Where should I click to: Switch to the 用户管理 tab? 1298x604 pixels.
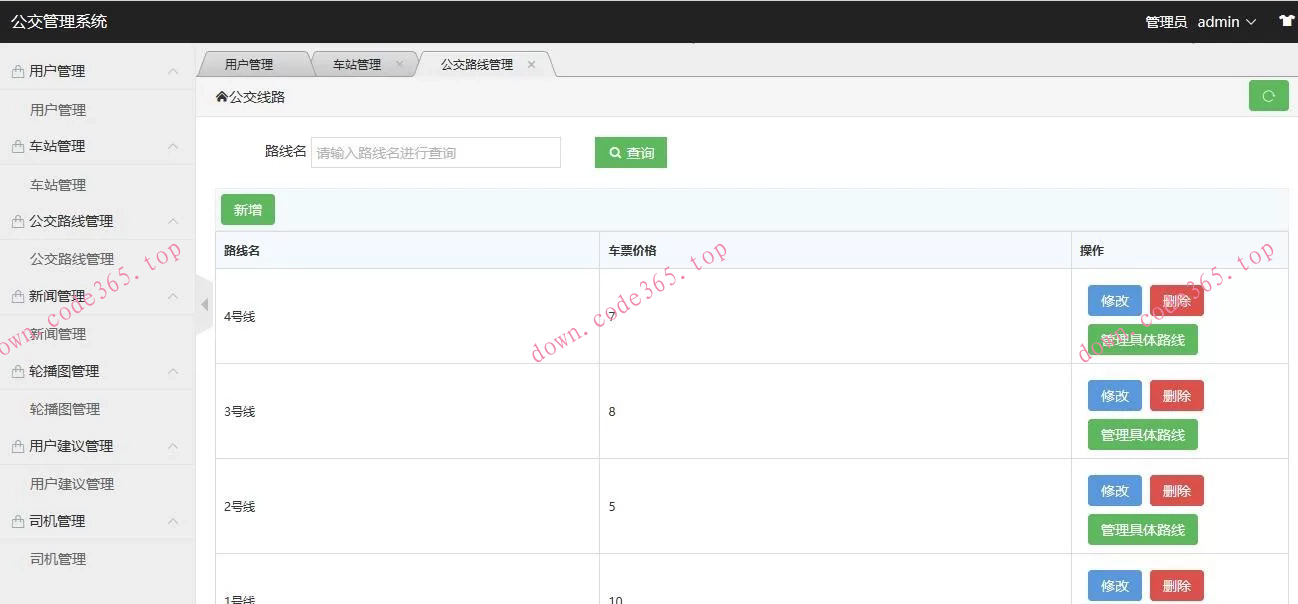[x=249, y=64]
